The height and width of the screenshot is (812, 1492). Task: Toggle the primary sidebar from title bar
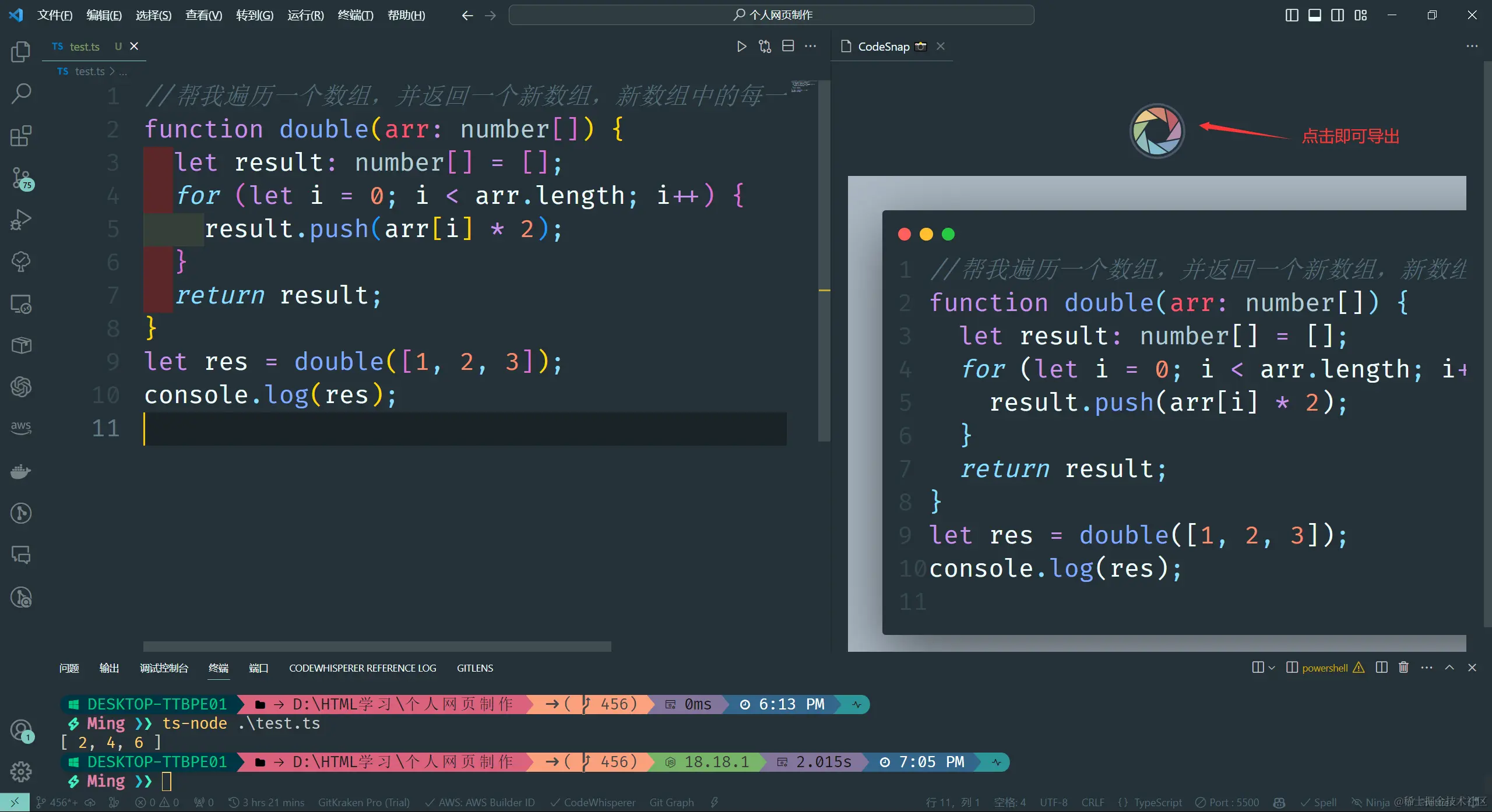(x=1292, y=15)
